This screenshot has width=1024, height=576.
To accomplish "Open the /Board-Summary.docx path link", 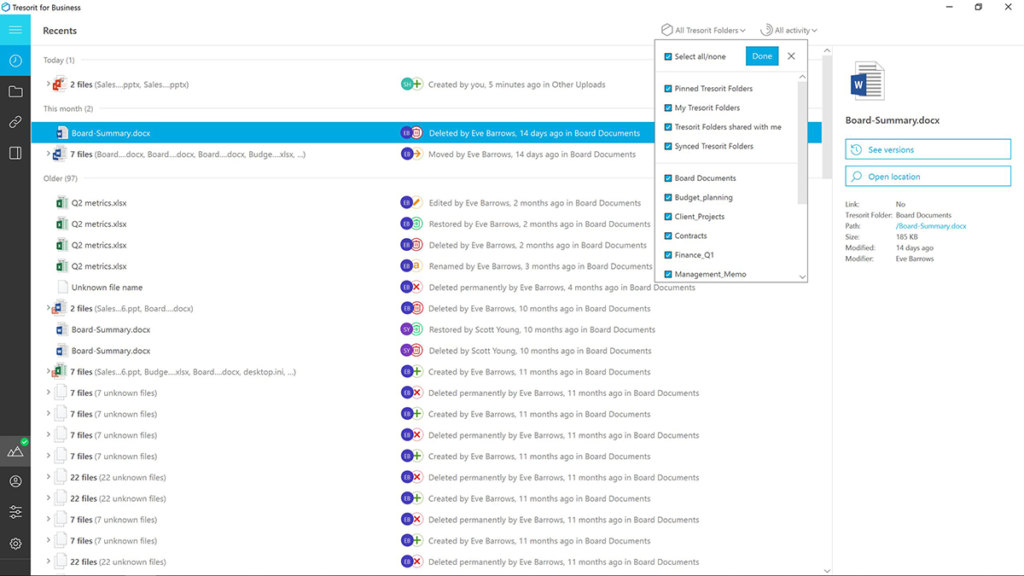I will click(x=931, y=226).
